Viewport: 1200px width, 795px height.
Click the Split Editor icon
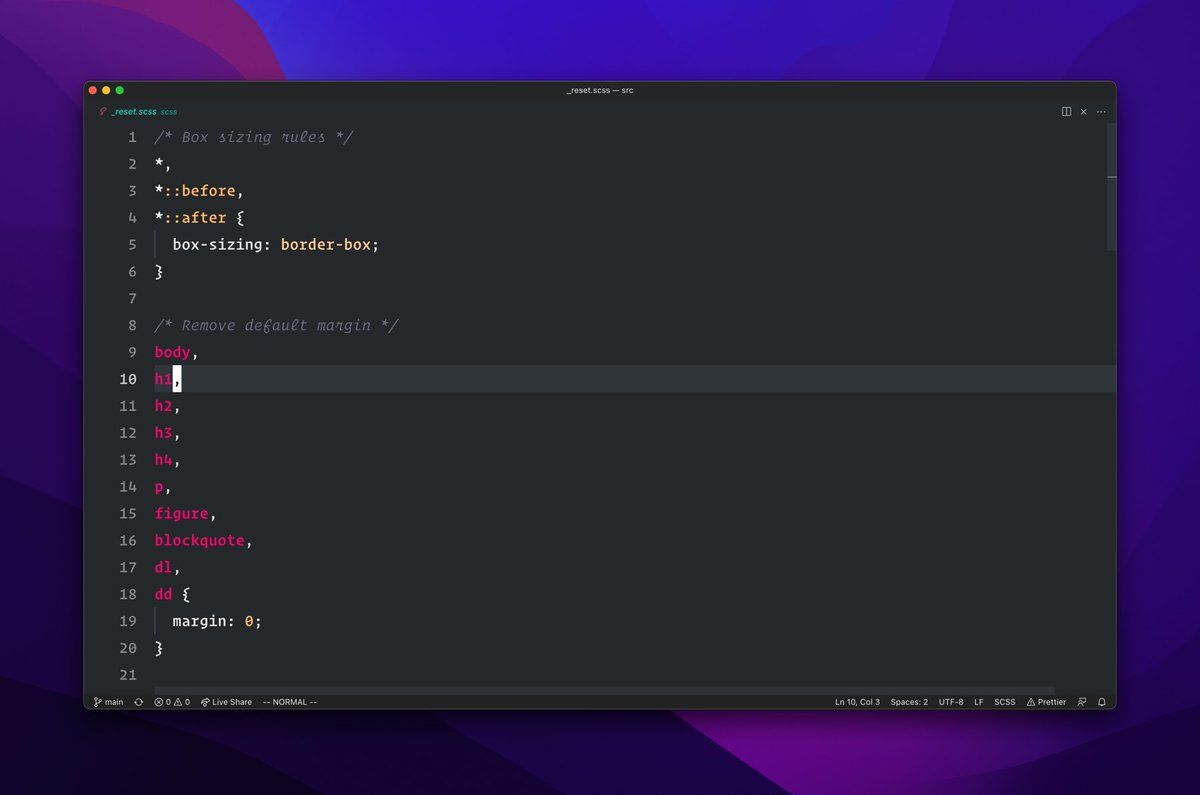1066,112
